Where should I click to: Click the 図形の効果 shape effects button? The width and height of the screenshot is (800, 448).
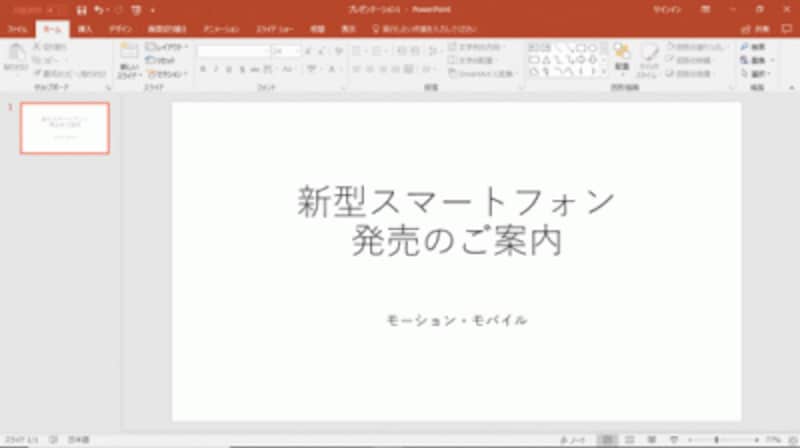coord(690,74)
